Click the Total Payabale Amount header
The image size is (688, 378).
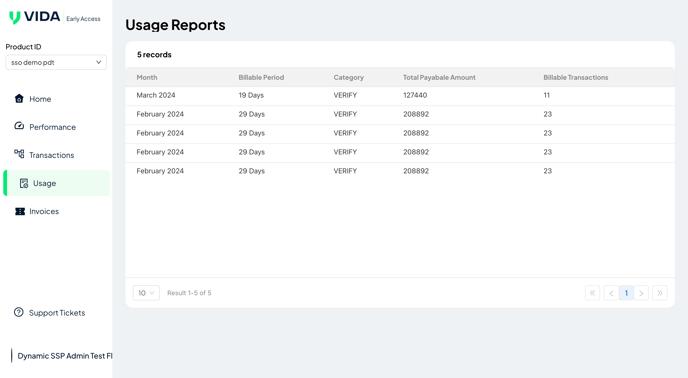(x=439, y=77)
